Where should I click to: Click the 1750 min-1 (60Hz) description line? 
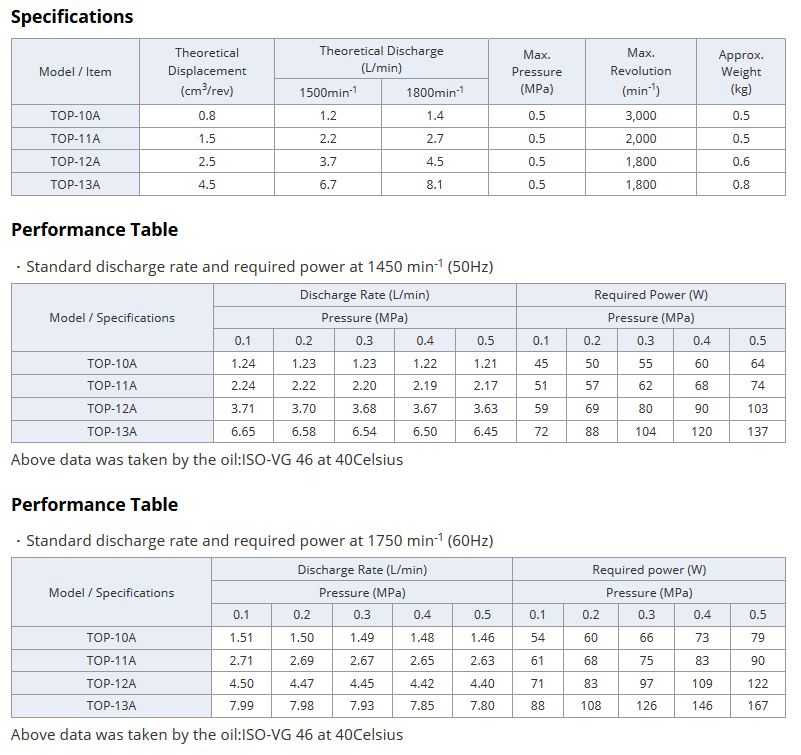pyautogui.click(x=254, y=540)
